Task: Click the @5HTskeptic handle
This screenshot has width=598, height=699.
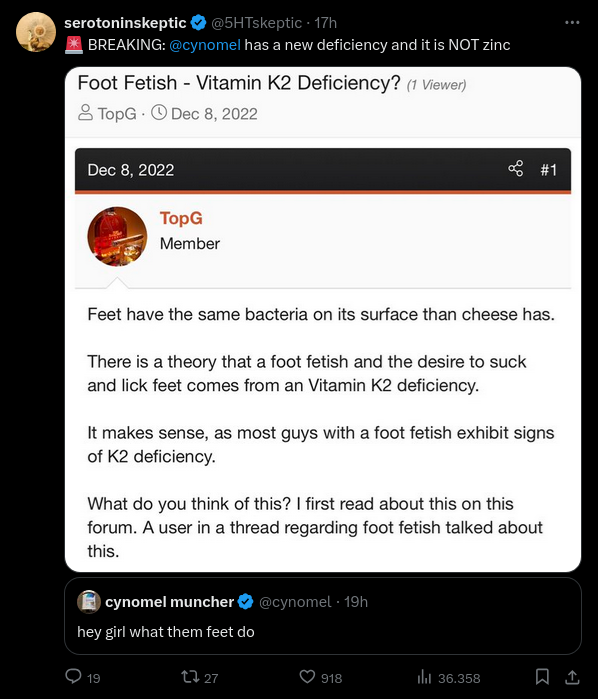Action: 256,23
